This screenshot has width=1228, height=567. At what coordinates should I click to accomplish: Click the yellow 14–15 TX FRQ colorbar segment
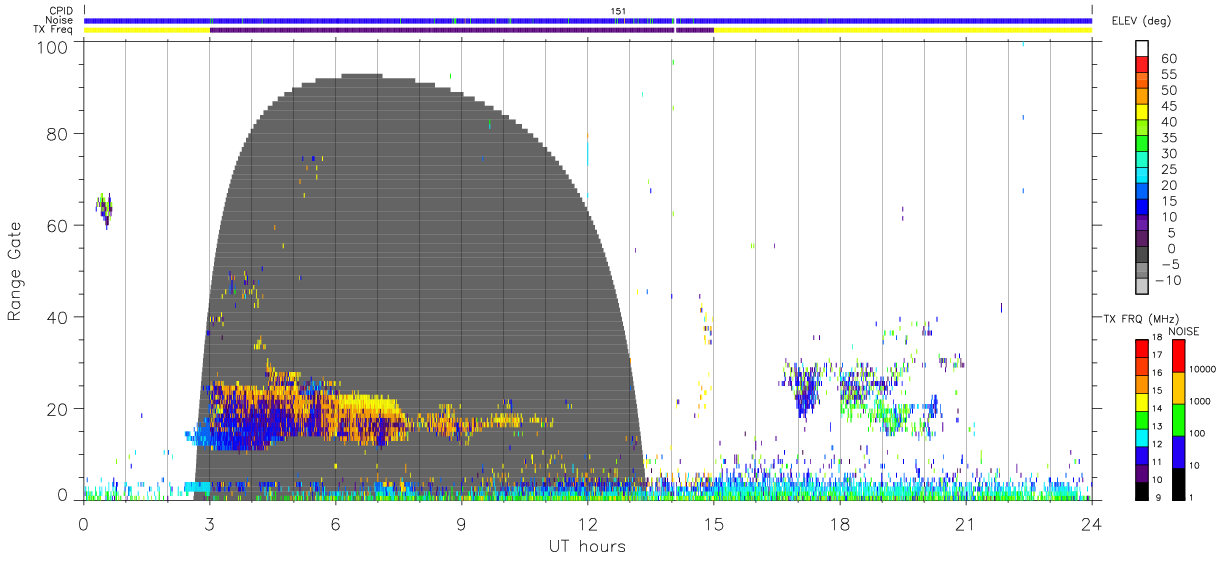tap(1142, 401)
